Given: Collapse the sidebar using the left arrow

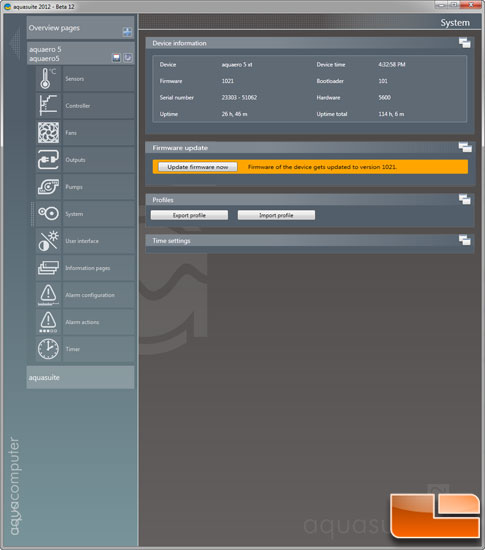Looking at the screenshot, I should coord(14,44).
